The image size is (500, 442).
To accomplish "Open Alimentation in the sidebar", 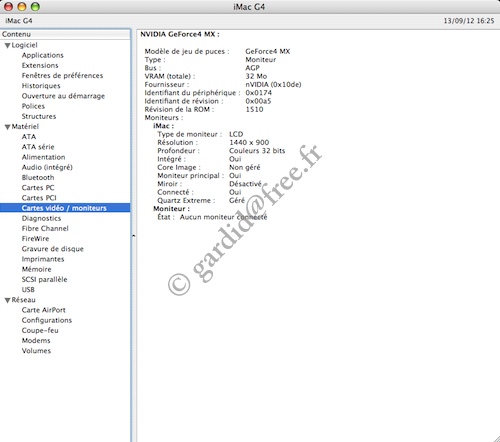I will click(x=43, y=157).
